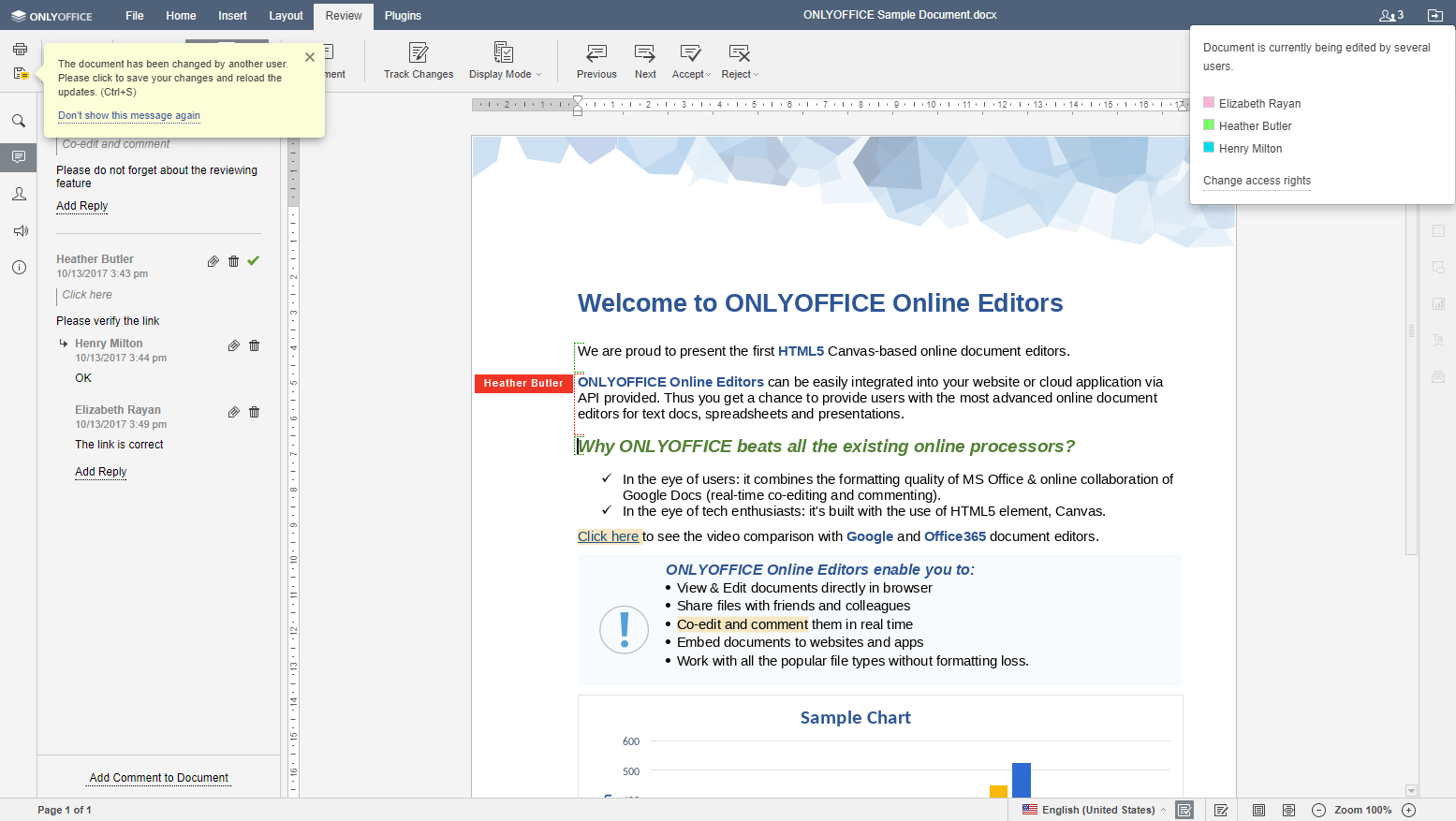Screen dimensions: 1456x821
Task: Toggle track changes icon in status bar
Action: (1221, 810)
